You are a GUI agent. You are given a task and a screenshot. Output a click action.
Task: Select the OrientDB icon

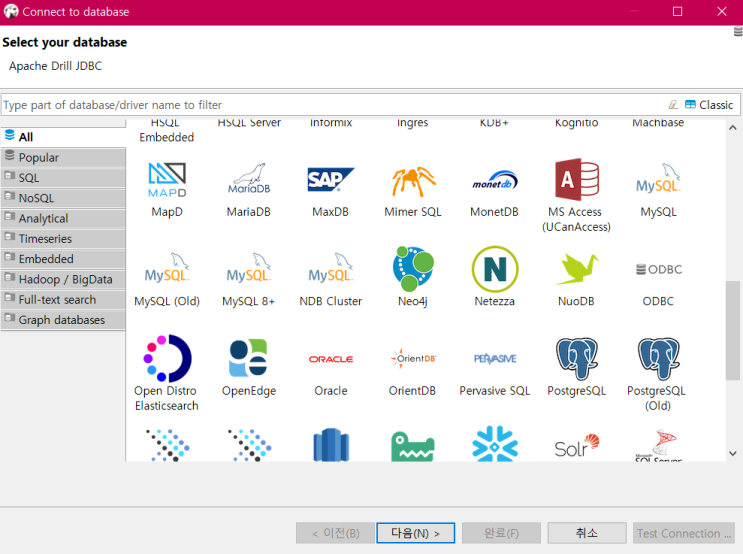pos(413,358)
